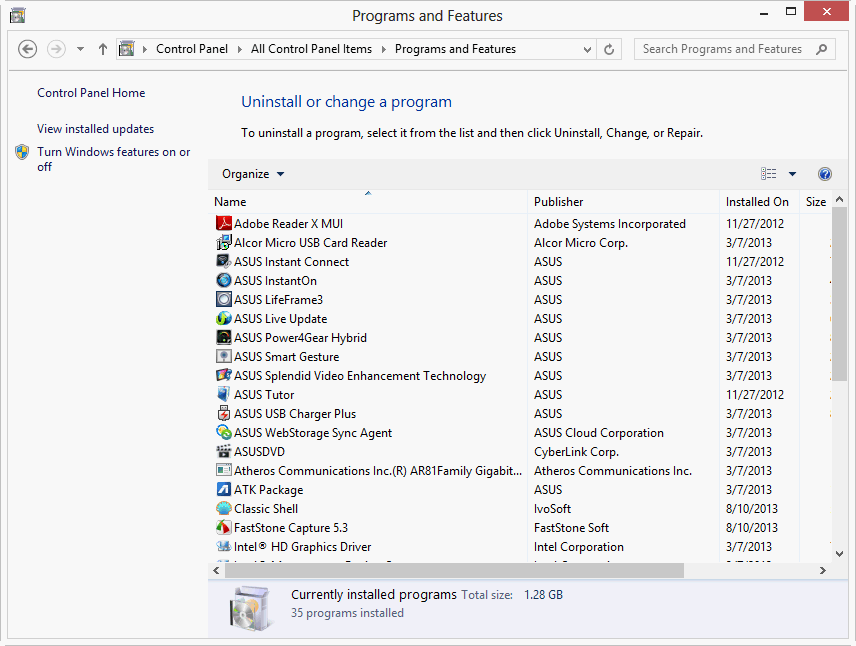Click the ASUS Splendid Video Enhancement icon
Viewport: 856px width, 646px height.
224,376
